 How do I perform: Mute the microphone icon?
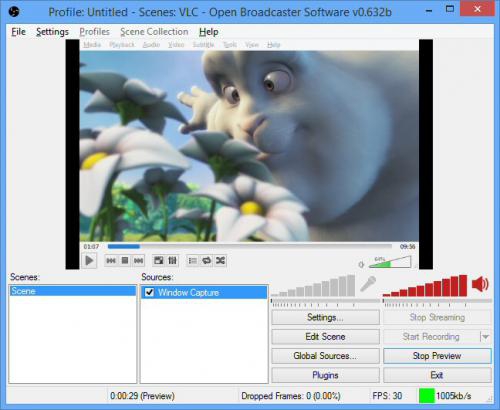click(x=368, y=284)
